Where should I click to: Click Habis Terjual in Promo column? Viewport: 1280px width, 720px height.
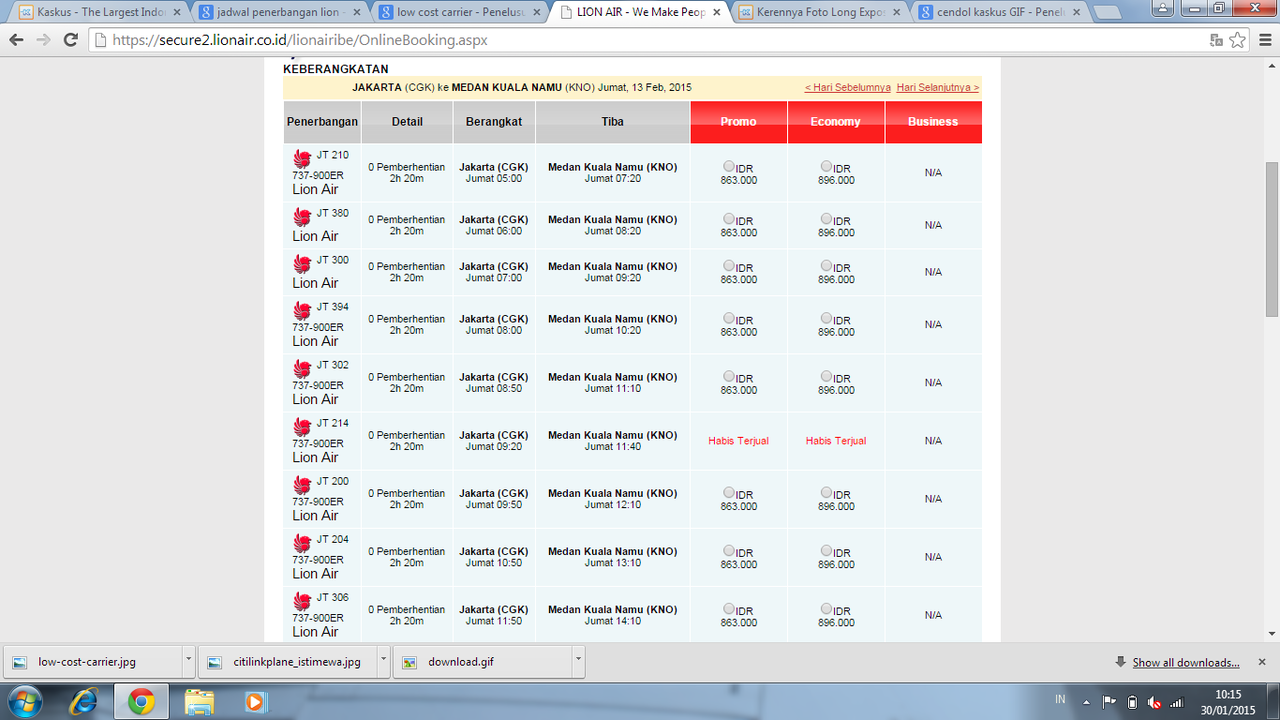[738, 441]
